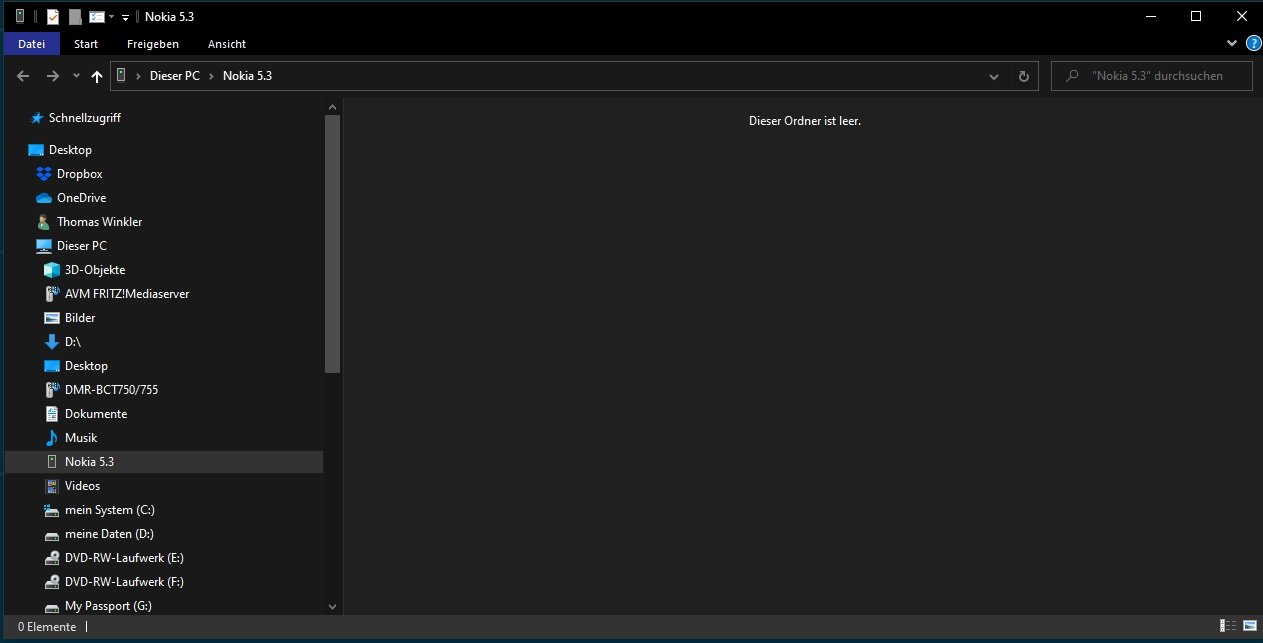1263x643 pixels.
Task: Open the Customize Quick Access Toolbar dropdown
Action: point(125,18)
